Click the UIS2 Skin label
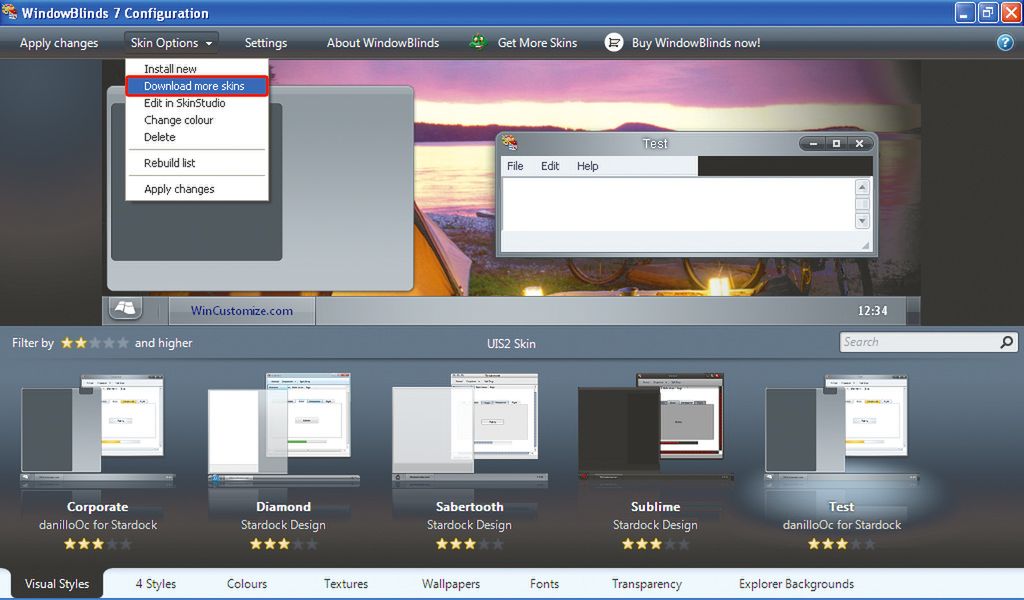 coord(511,343)
